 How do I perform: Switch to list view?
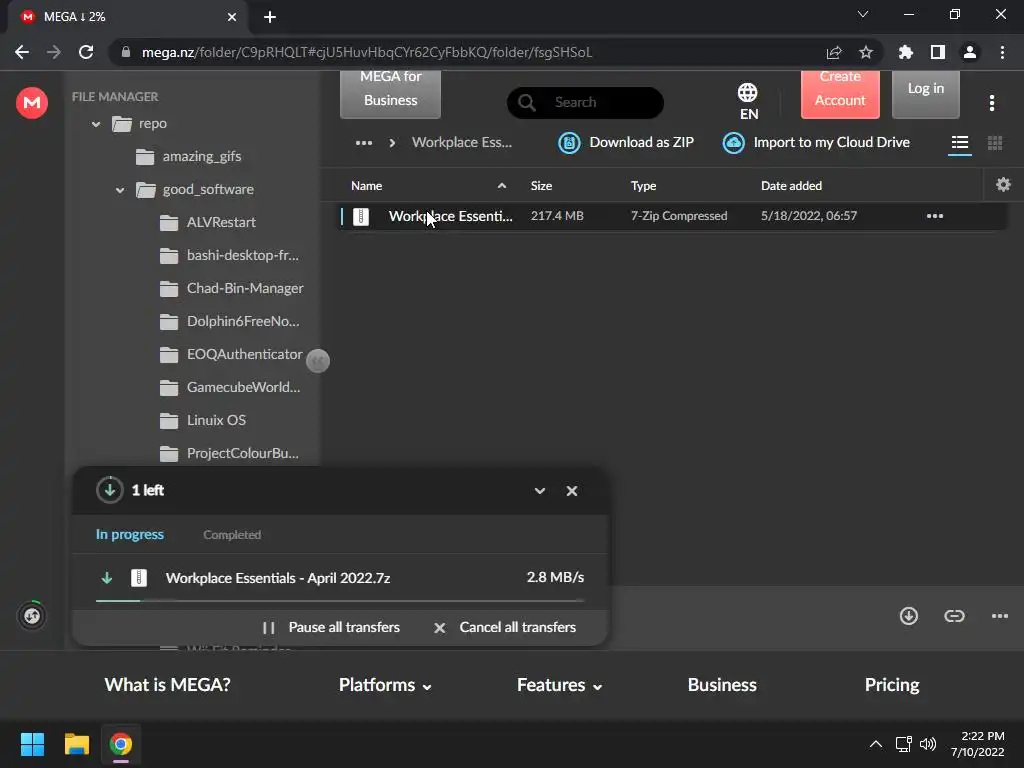coord(959,142)
